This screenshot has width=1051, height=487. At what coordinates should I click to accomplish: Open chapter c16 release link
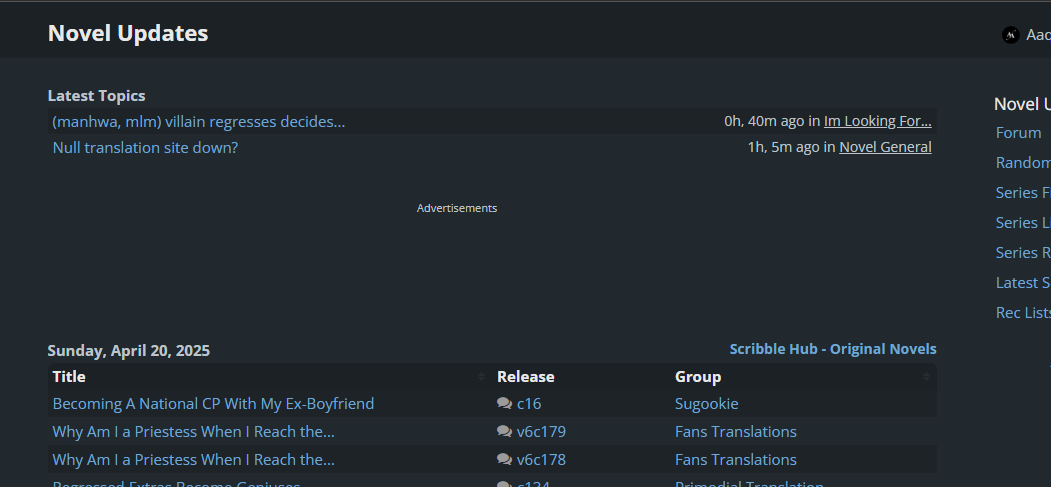click(529, 404)
